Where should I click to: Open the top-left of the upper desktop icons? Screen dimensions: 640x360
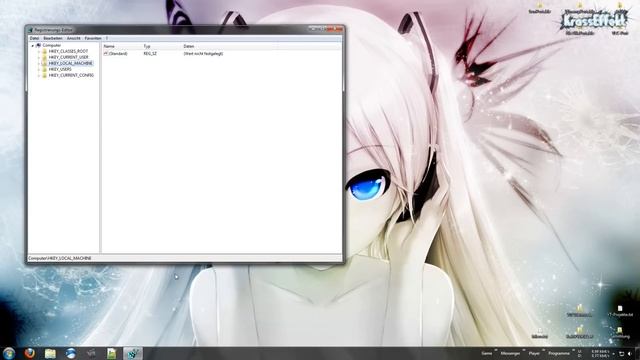[x=540, y=6]
